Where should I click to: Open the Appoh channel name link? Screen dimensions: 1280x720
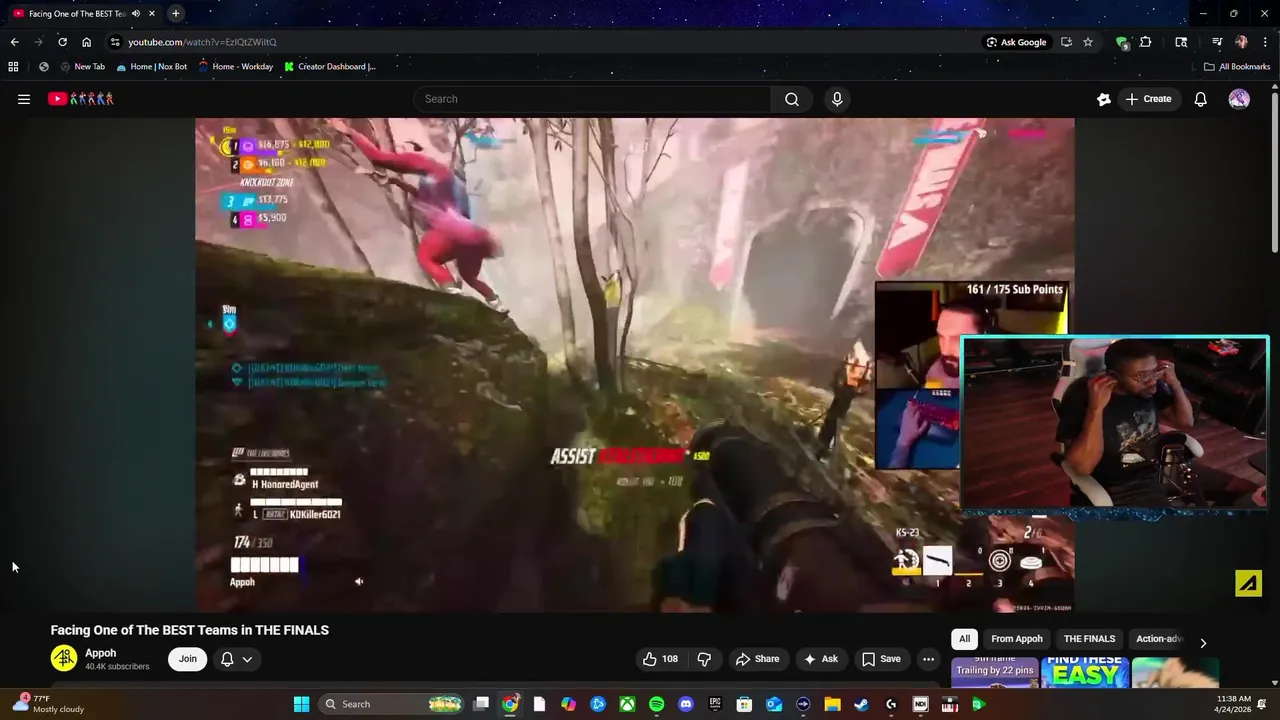[100, 653]
